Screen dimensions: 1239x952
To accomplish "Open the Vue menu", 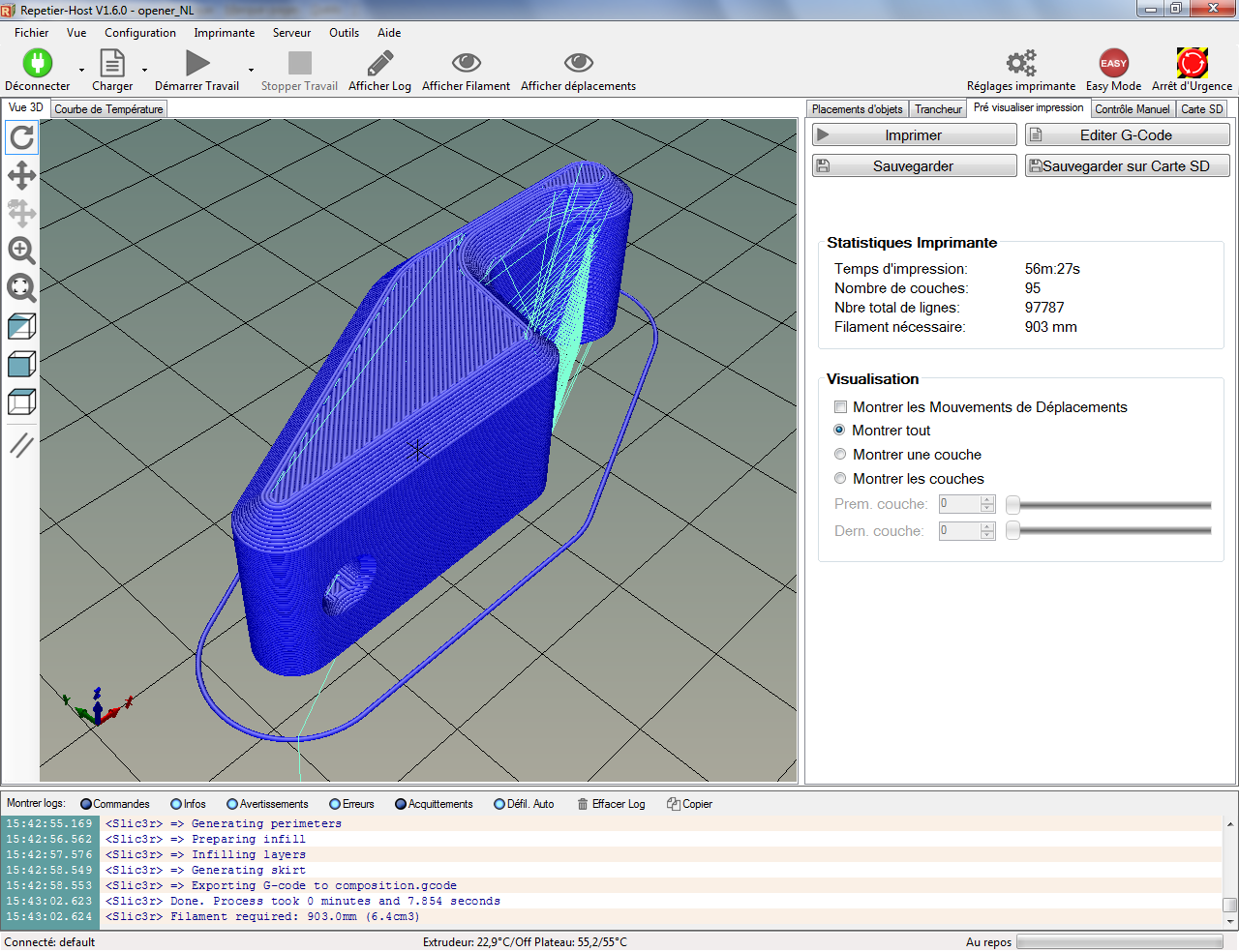I will [76, 33].
